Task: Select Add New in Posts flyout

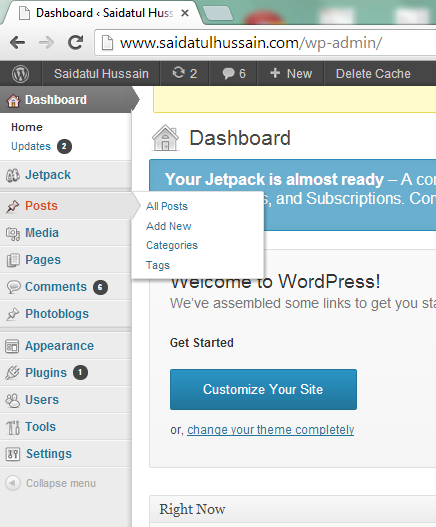Action: coord(169,226)
